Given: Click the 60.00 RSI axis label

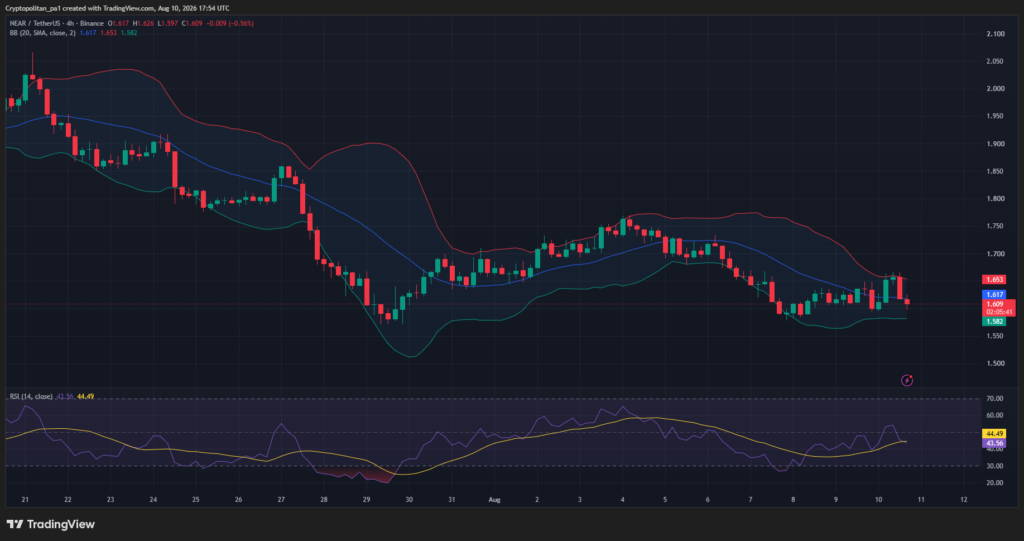Looking at the screenshot, I should [997, 416].
